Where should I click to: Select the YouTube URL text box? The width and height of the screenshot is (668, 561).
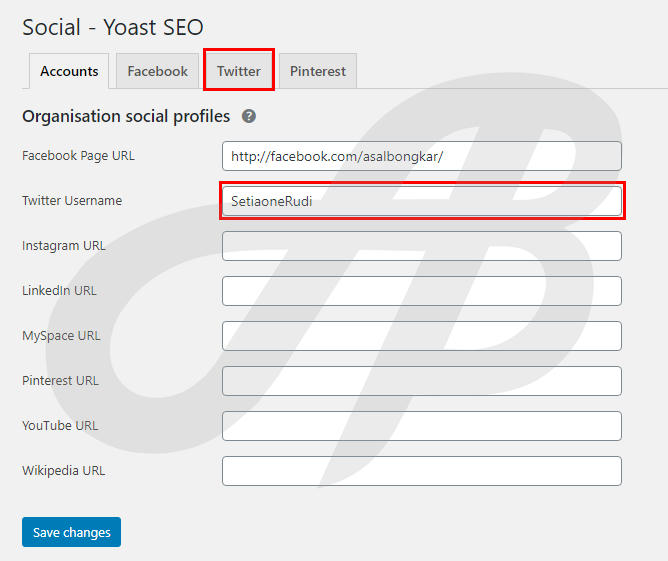[422, 426]
